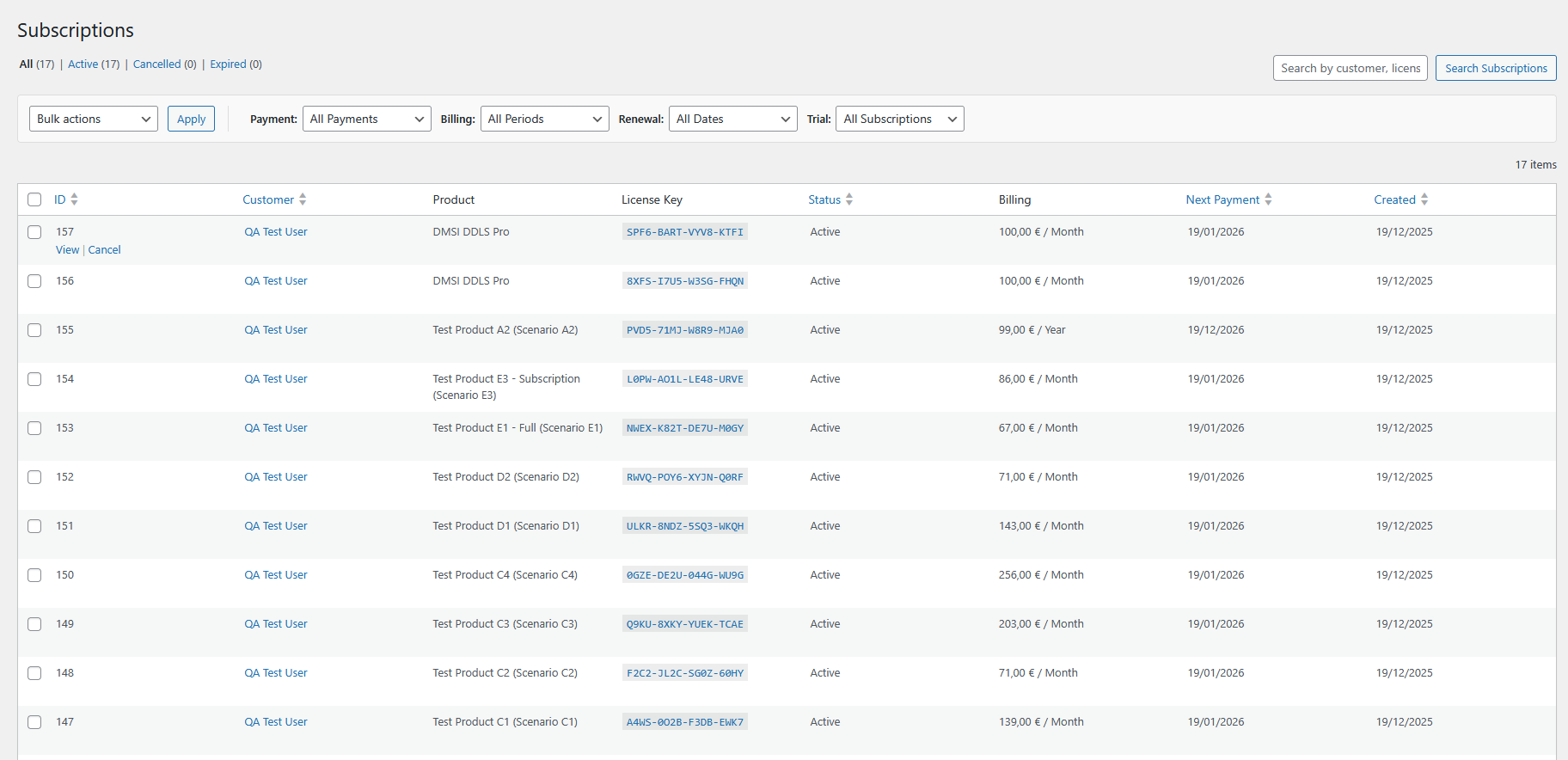Click license key F2C2-JL2C-SG0Z-60HY
Image resolution: width=1568 pixels, height=760 pixels.
tap(685, 673)
